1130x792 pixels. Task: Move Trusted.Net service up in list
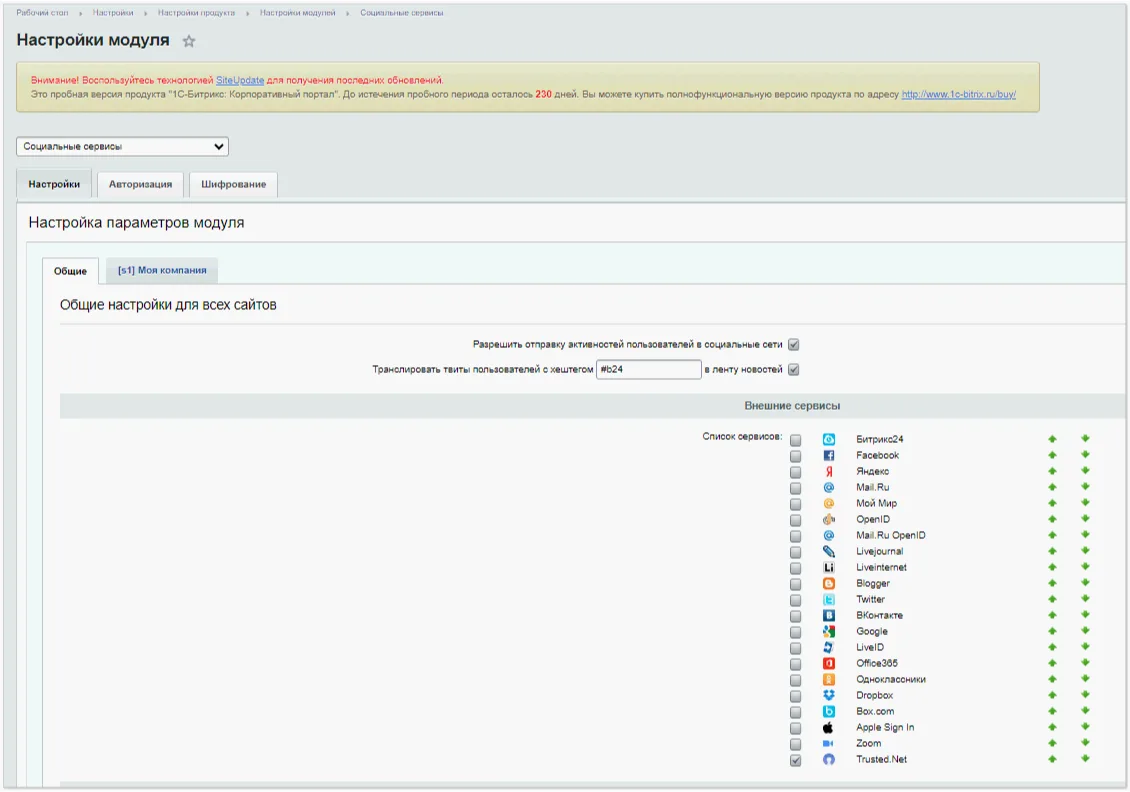pos(1052,759)
